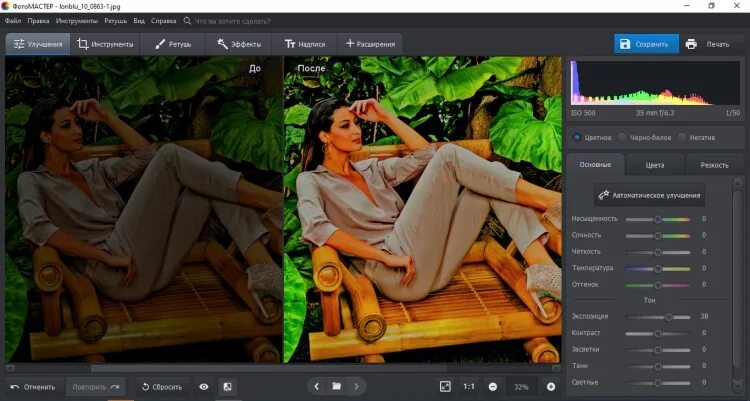Switch to the Резкость panel tab

pyautogui.click(x=714, y=165)
